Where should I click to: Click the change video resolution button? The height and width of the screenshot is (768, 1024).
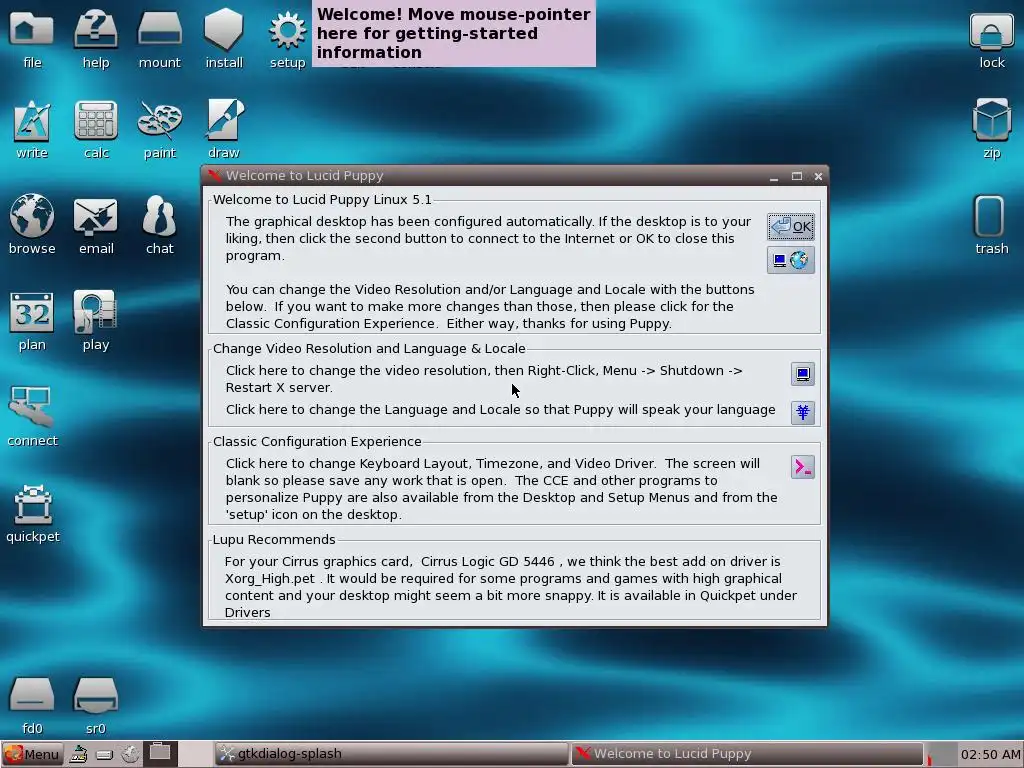(803, 374)
